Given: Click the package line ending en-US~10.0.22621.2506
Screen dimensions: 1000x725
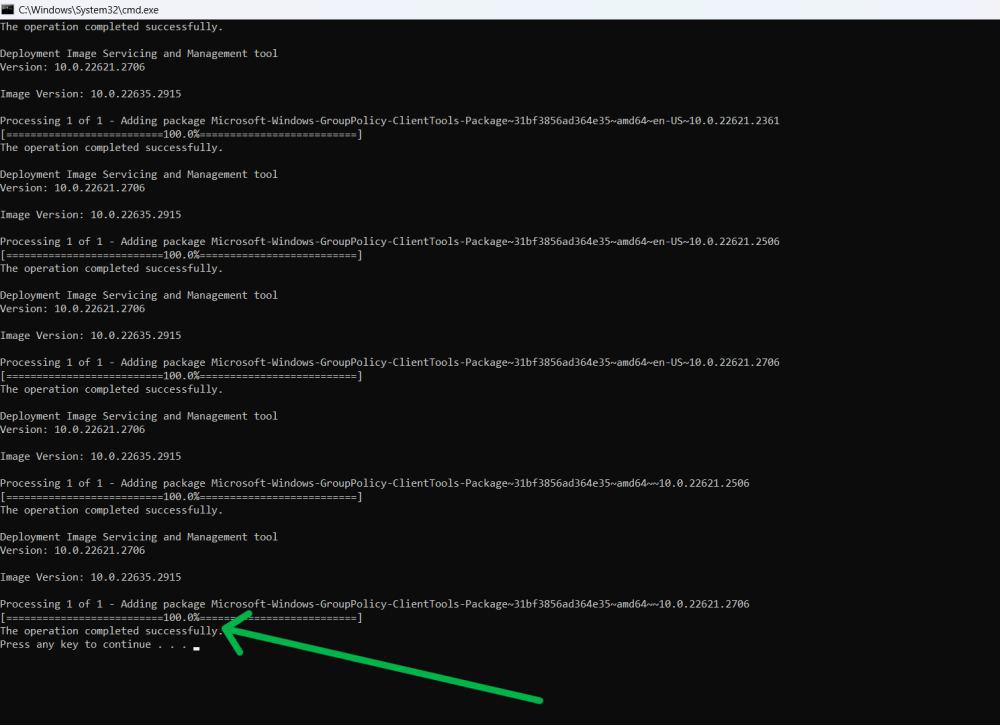Looking at the screenshot, I should coord(390,242).
